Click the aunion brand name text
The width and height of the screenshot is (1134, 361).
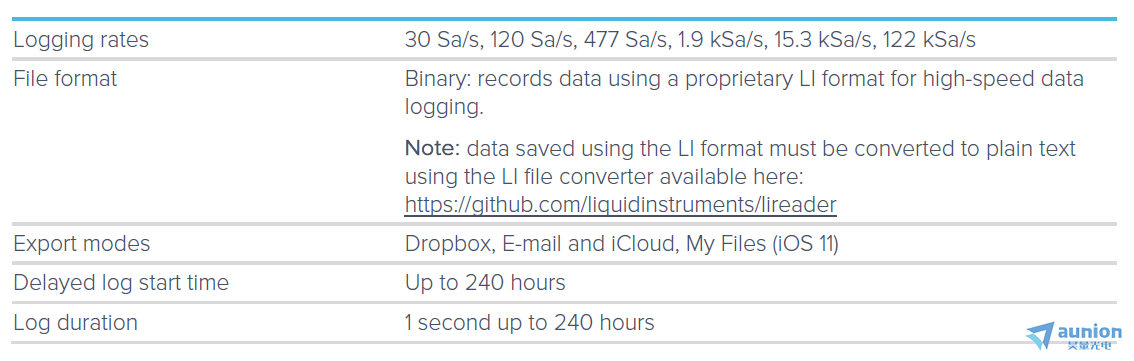[1089, 332]
